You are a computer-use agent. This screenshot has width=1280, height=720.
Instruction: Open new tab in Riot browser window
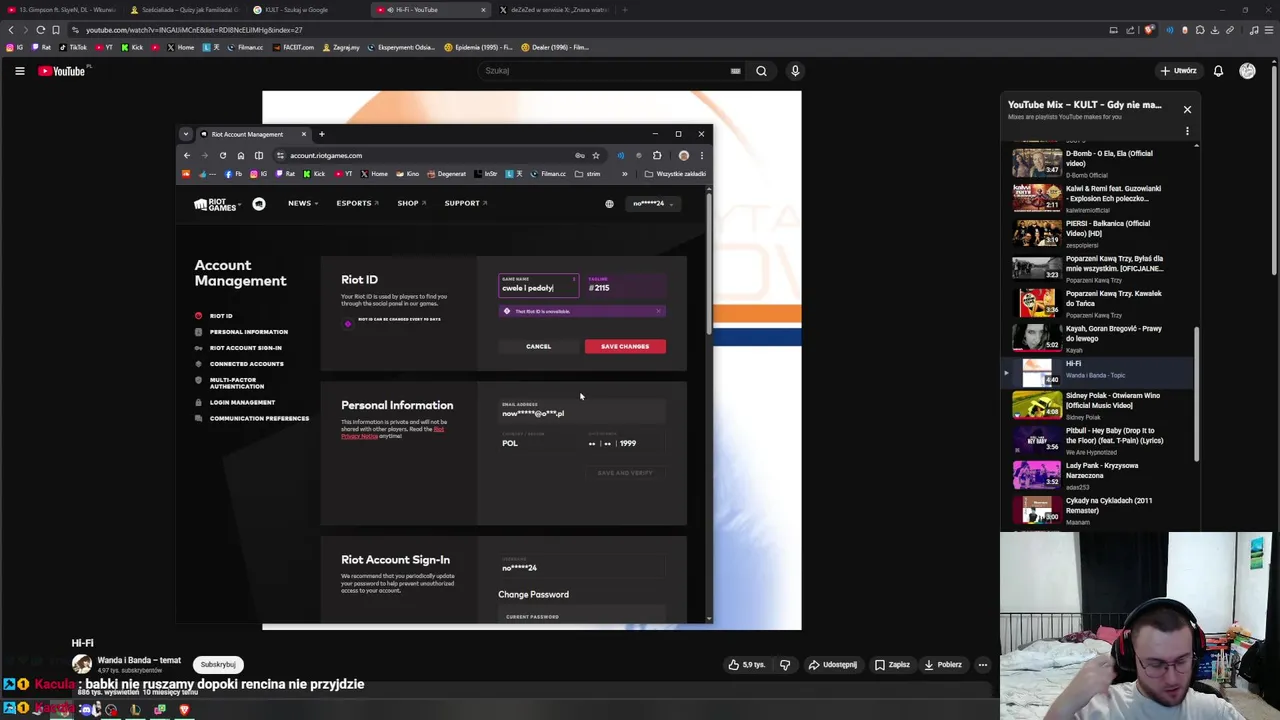321,134
